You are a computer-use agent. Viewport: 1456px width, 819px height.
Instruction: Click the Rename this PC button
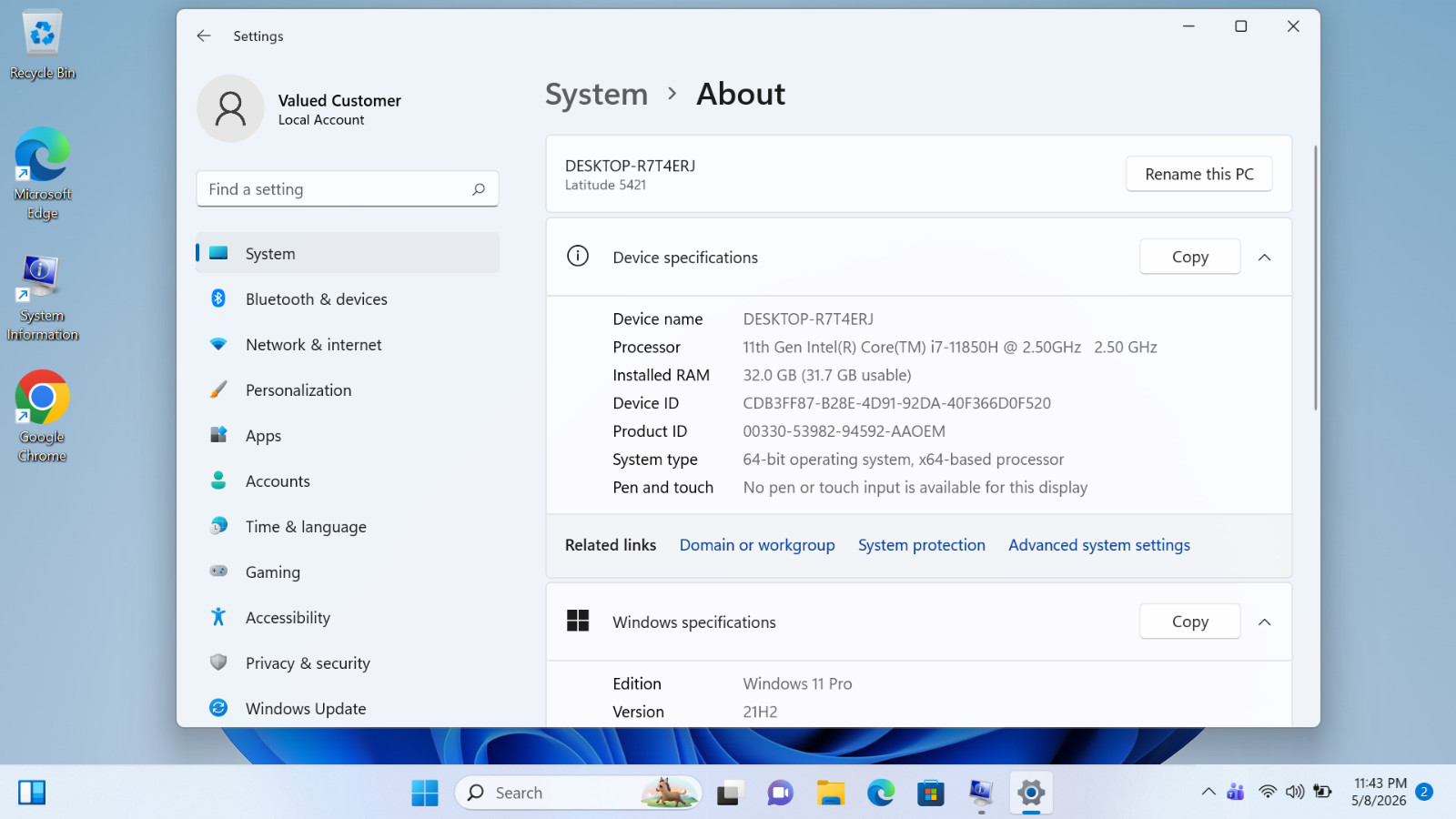pos(1198,174)
